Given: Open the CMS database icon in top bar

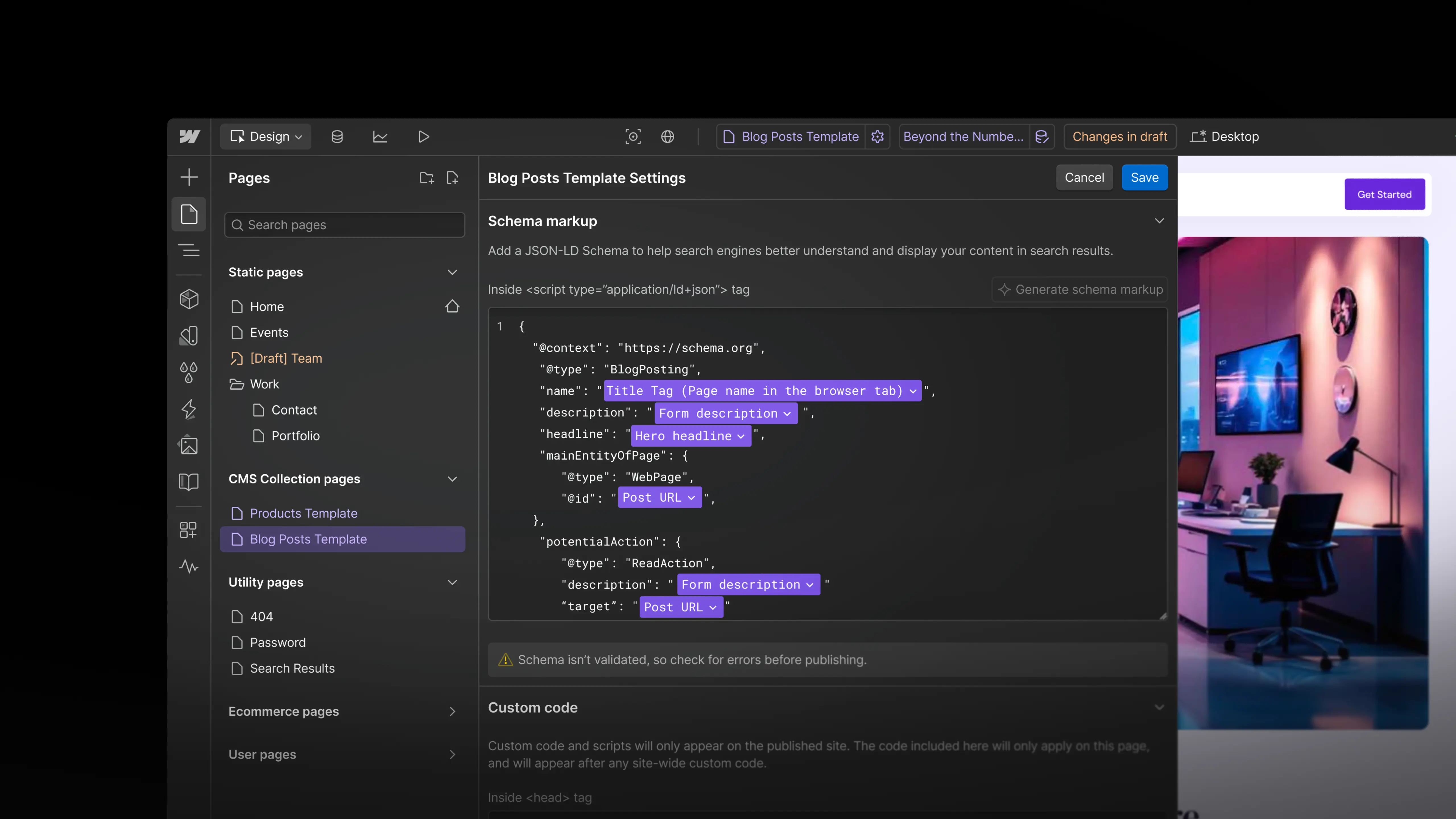Looking at the screenshot, I should coord(337,137).
